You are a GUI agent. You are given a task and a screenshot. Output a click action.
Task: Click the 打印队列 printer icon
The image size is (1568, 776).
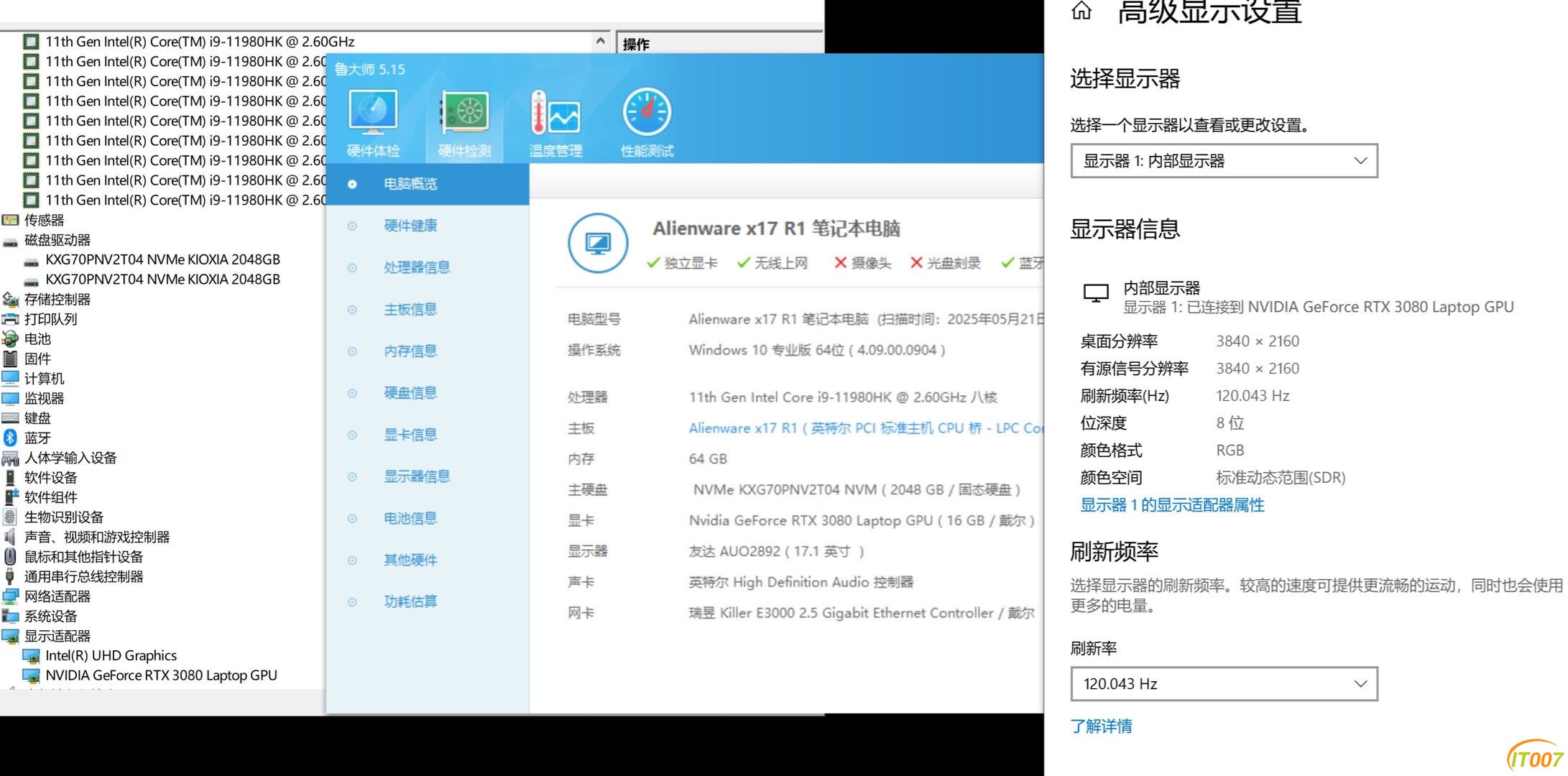10,319
